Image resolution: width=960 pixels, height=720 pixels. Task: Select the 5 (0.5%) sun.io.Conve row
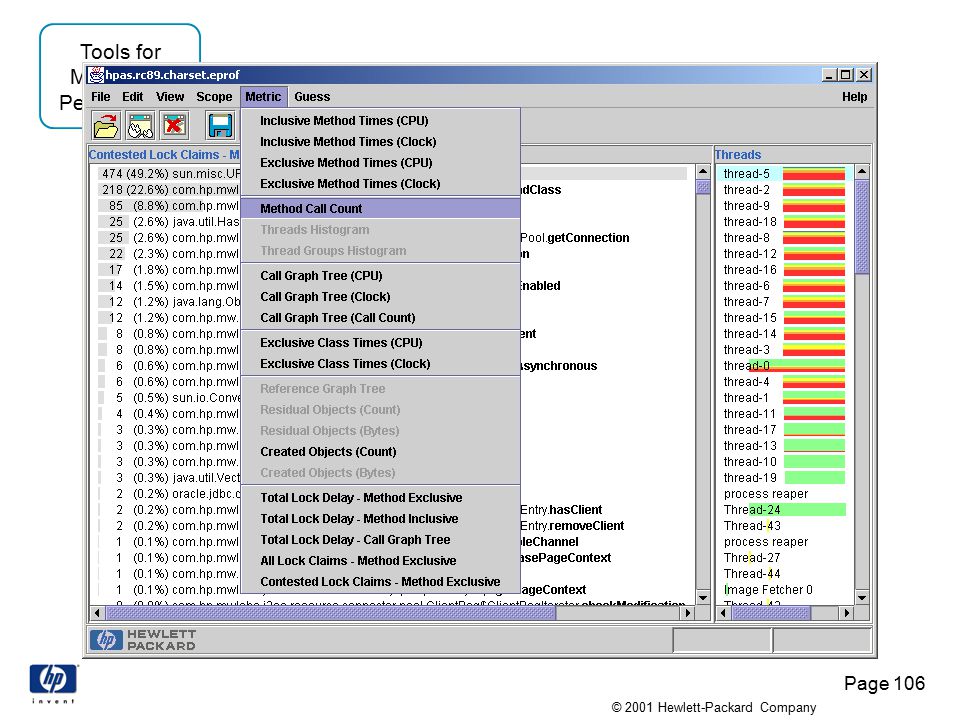(x=392, y=397)
